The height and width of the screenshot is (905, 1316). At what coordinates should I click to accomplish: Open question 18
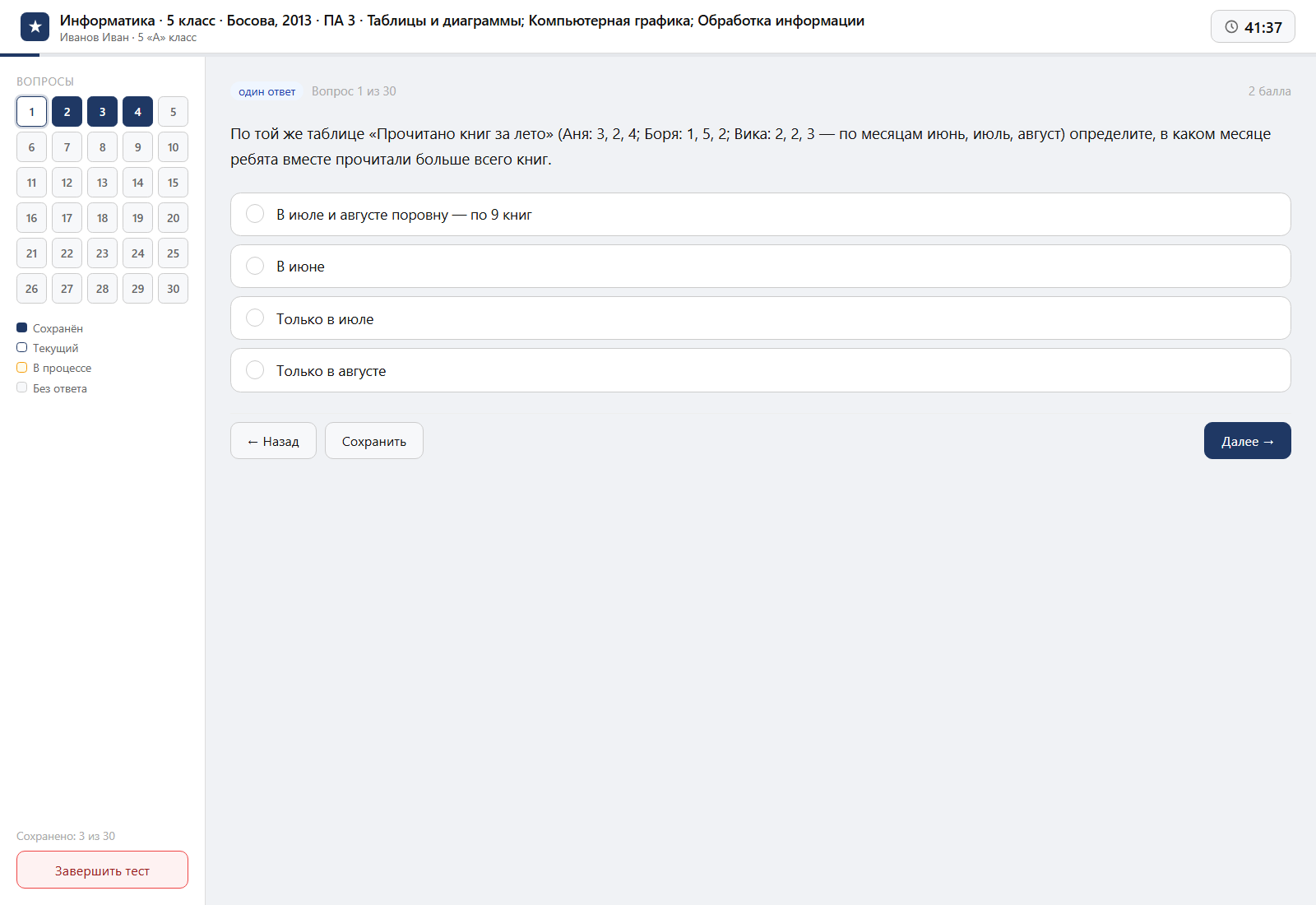point(102,218)
